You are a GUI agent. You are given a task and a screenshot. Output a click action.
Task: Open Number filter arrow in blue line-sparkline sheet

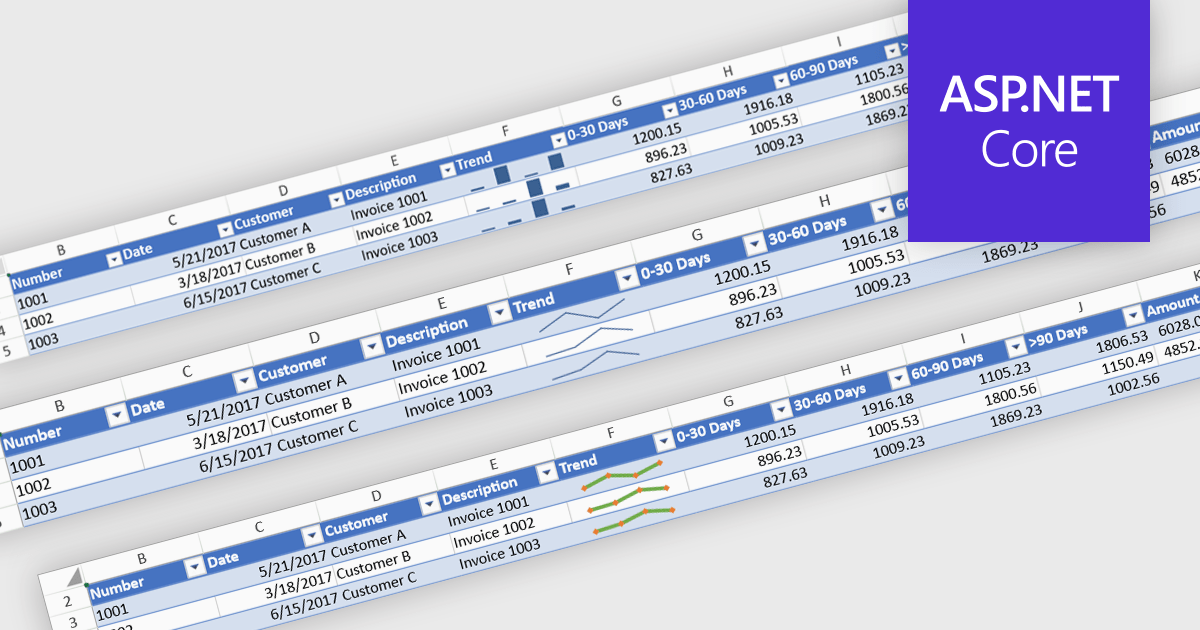118,414
